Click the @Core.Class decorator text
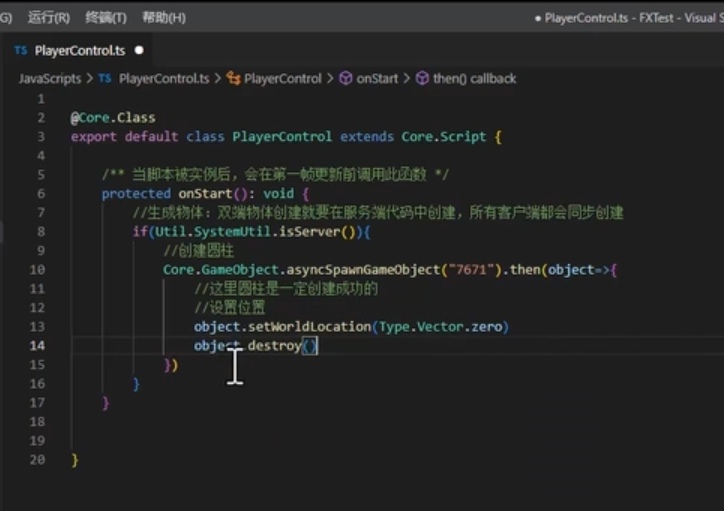 tap(113, 118)
